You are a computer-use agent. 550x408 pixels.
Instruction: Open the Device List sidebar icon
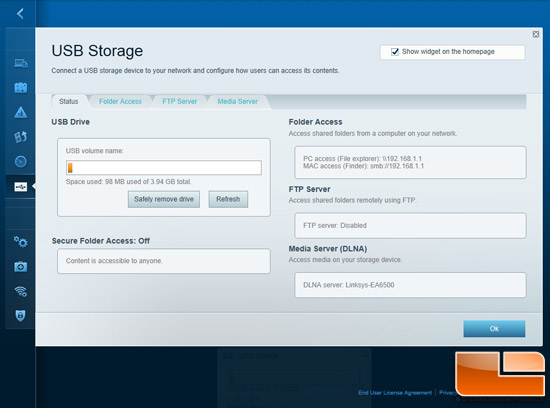point(21,63)
